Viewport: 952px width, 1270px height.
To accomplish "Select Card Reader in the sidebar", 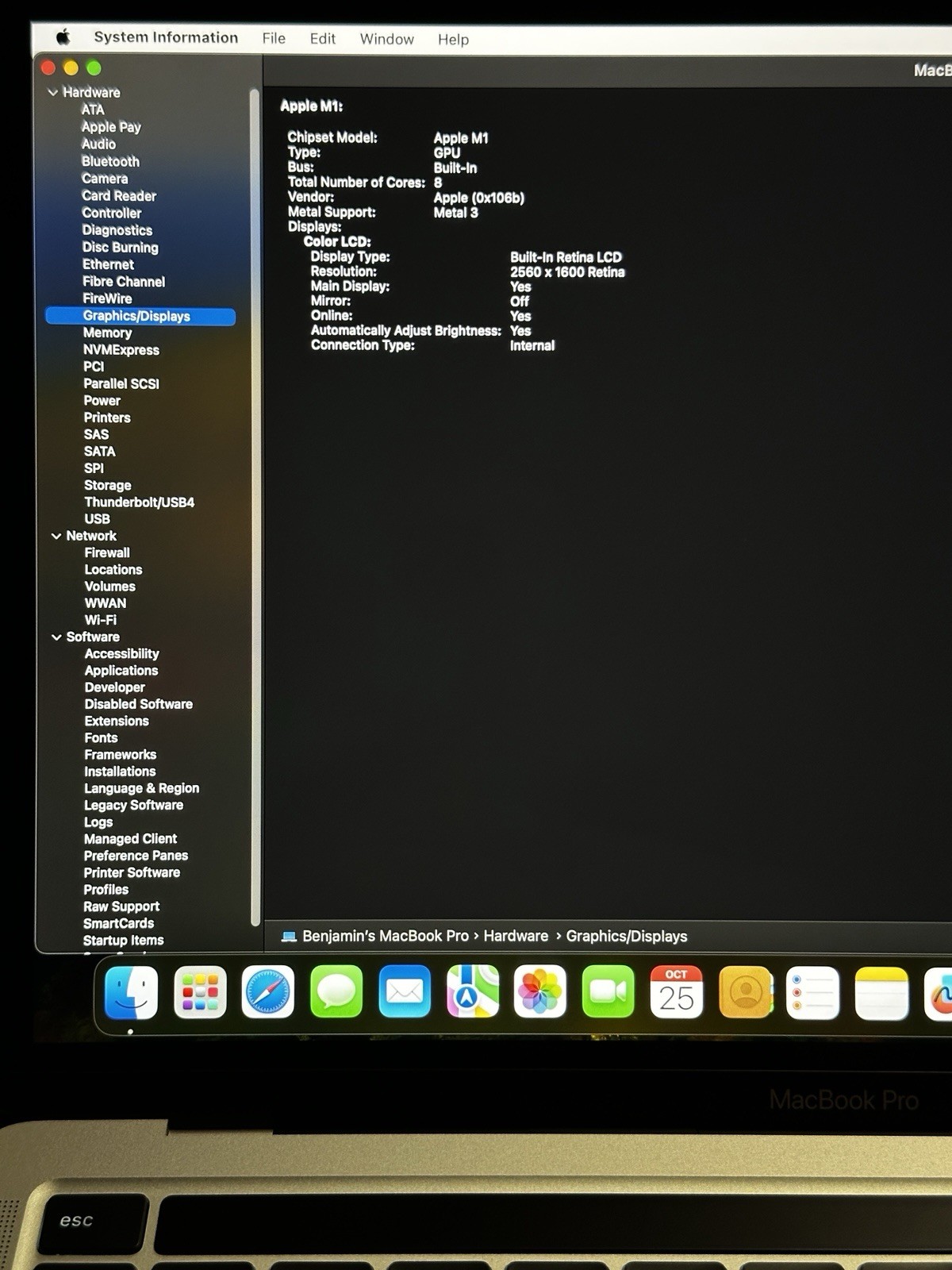I will (119, 196).
